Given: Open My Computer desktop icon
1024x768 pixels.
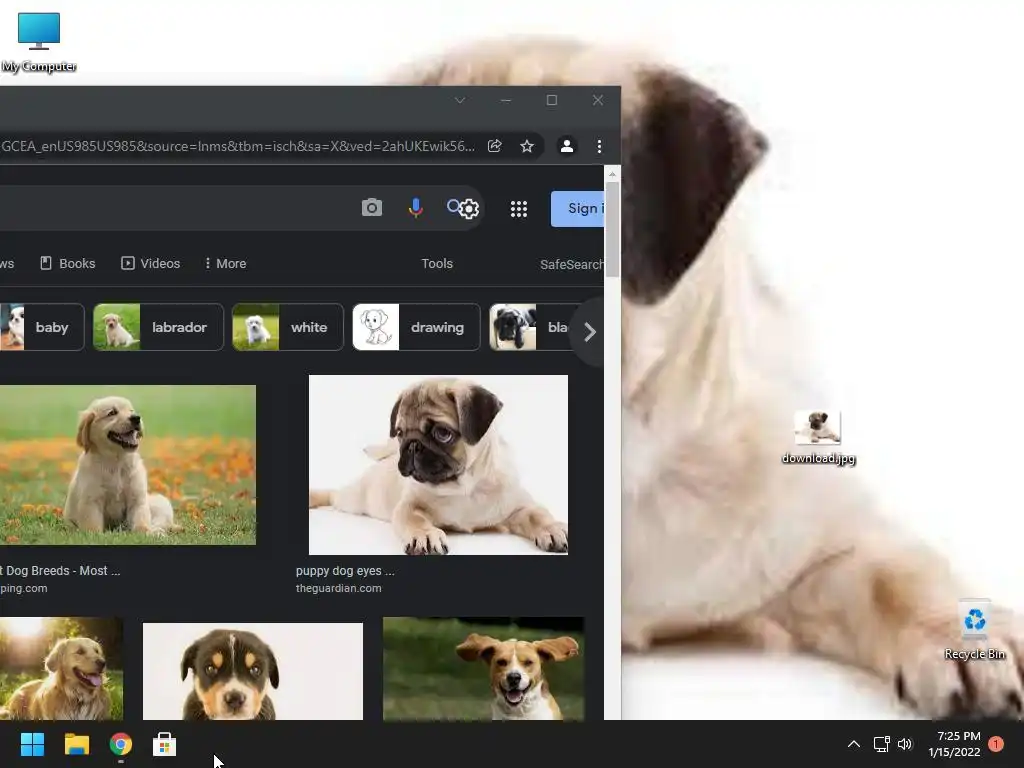Looking at the screenshot, I should tap(39, 42).
